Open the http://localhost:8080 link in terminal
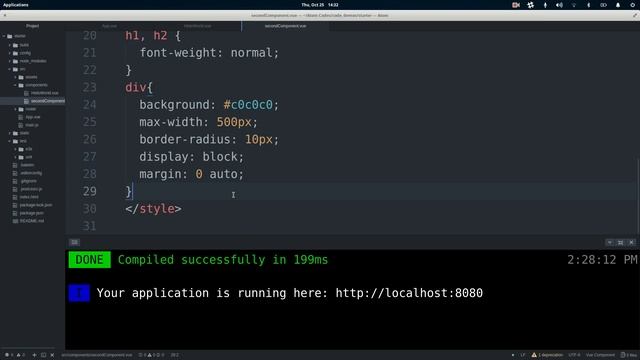The image size is (640, 360). pyautogui.click(x=409, y=293)
